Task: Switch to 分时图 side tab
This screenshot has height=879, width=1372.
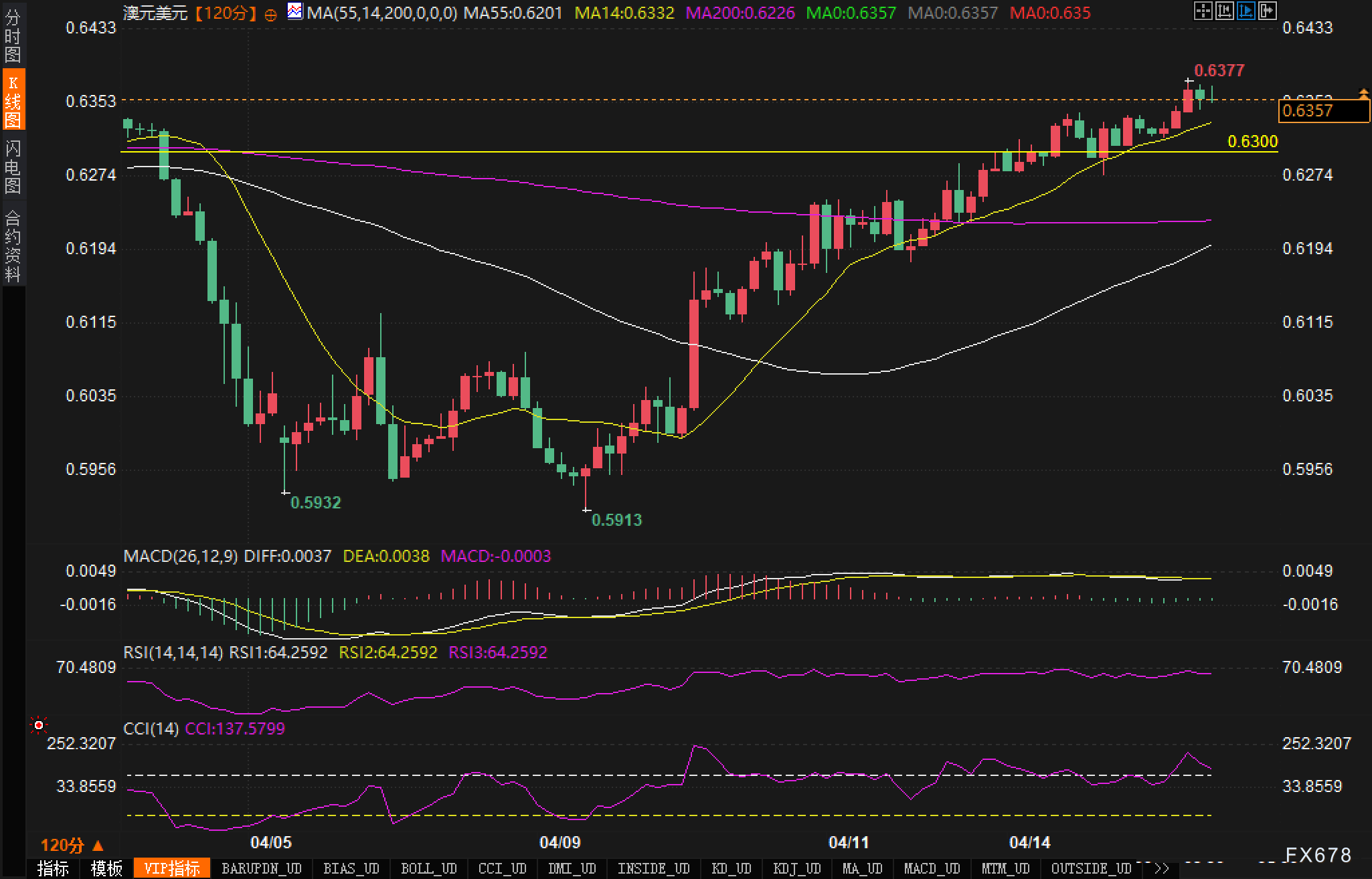Action: (x=13, y=36)
